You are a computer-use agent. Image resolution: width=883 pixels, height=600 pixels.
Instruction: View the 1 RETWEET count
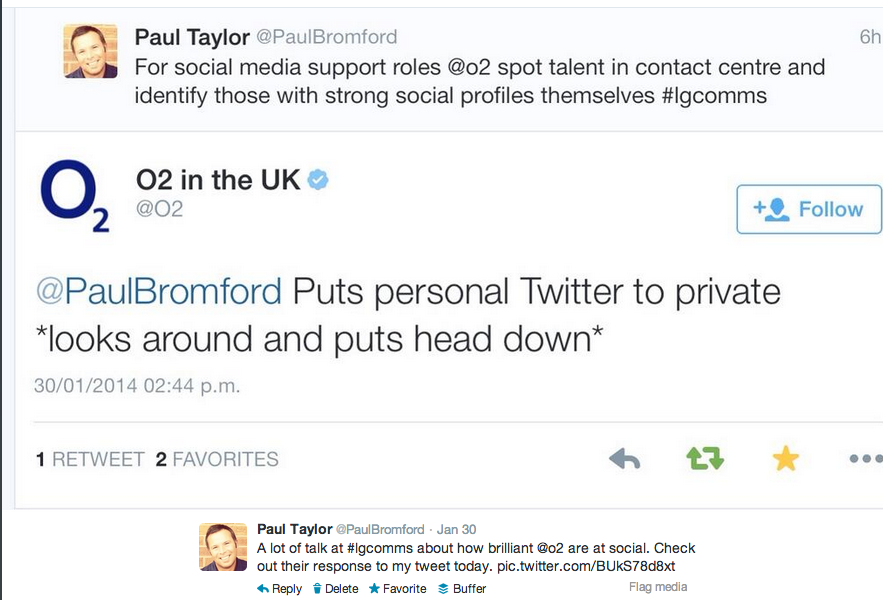click(90, 460)
